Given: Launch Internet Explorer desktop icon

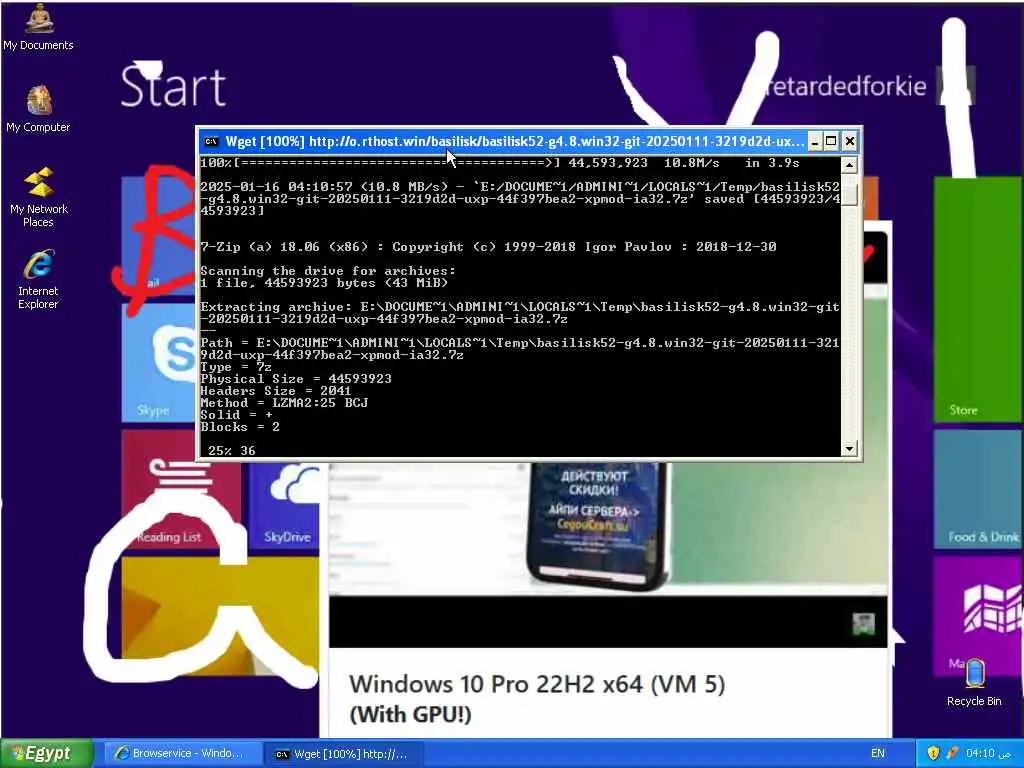Looking at the screenshot, I should click(x=39, y=279).
